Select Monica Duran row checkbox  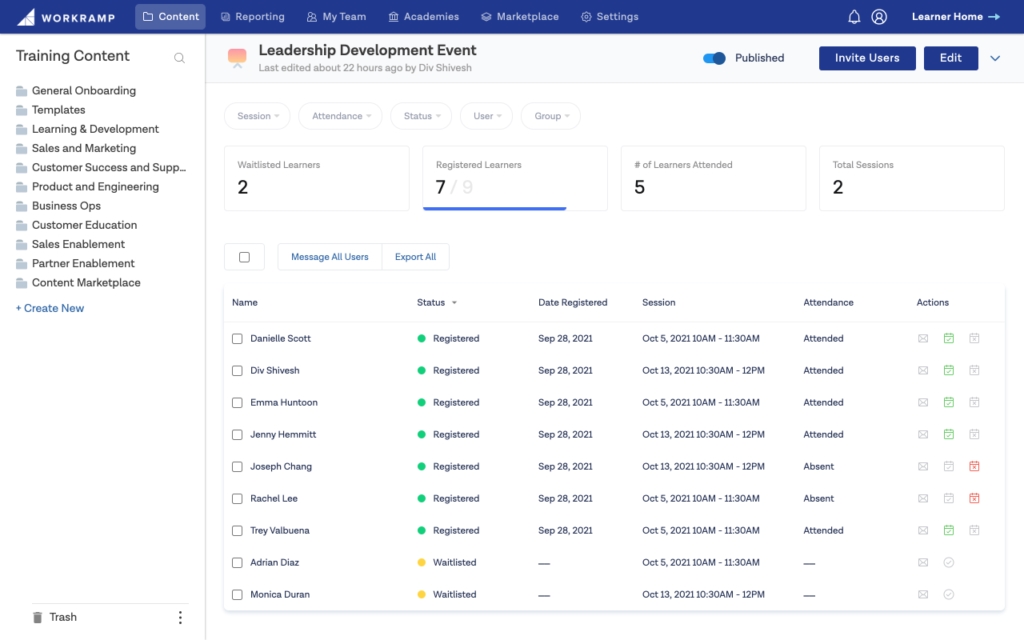[x=237, y=595]
